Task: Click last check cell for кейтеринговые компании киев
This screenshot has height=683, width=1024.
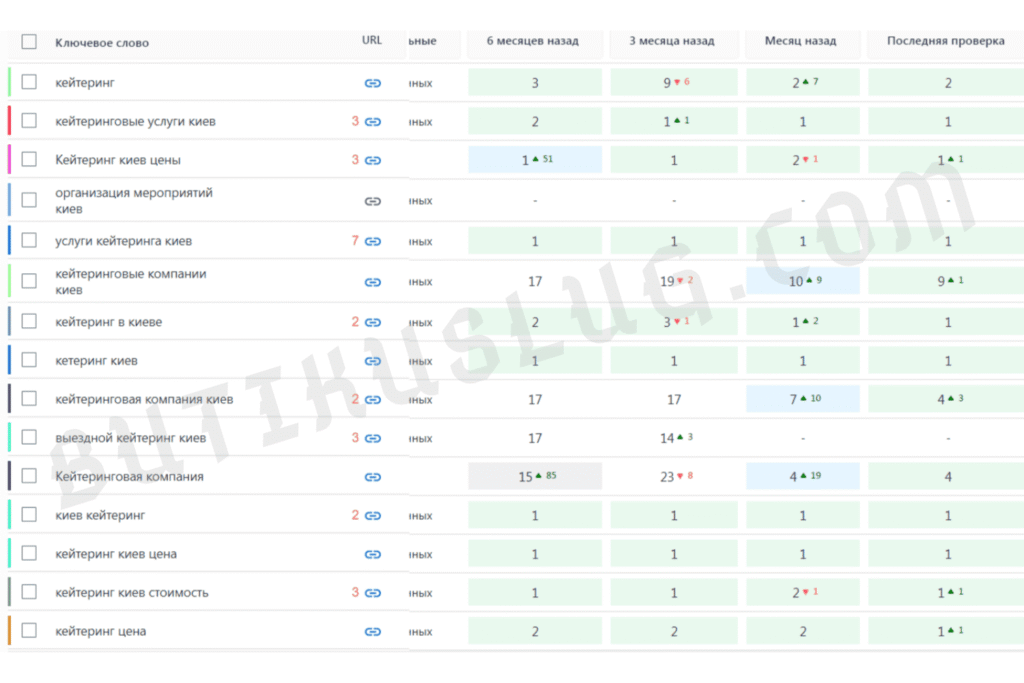Action: 946,281
